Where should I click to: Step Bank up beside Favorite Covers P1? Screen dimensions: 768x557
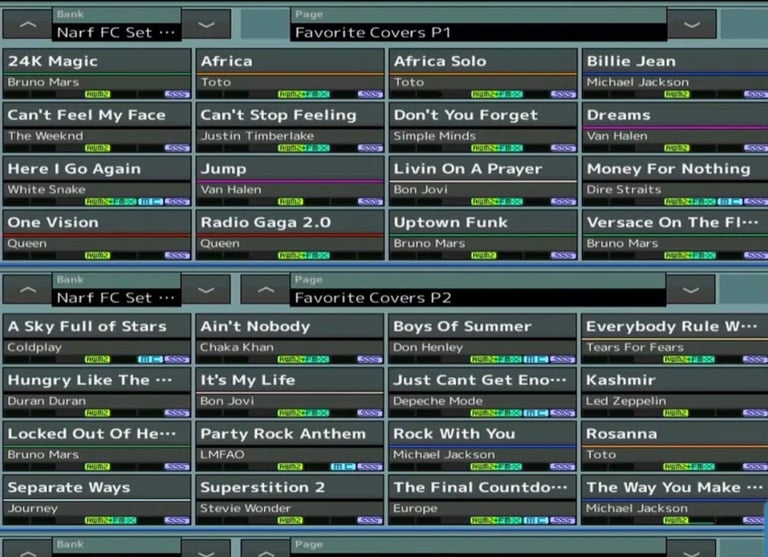pyautogui.click(x=27, y=24)
